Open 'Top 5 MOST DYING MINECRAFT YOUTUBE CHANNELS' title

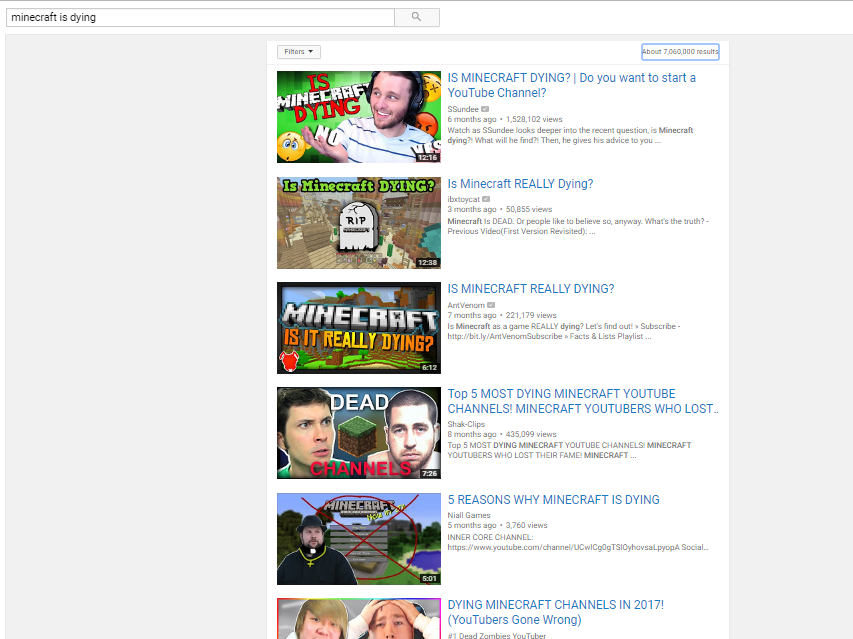(x=583, y=401)
